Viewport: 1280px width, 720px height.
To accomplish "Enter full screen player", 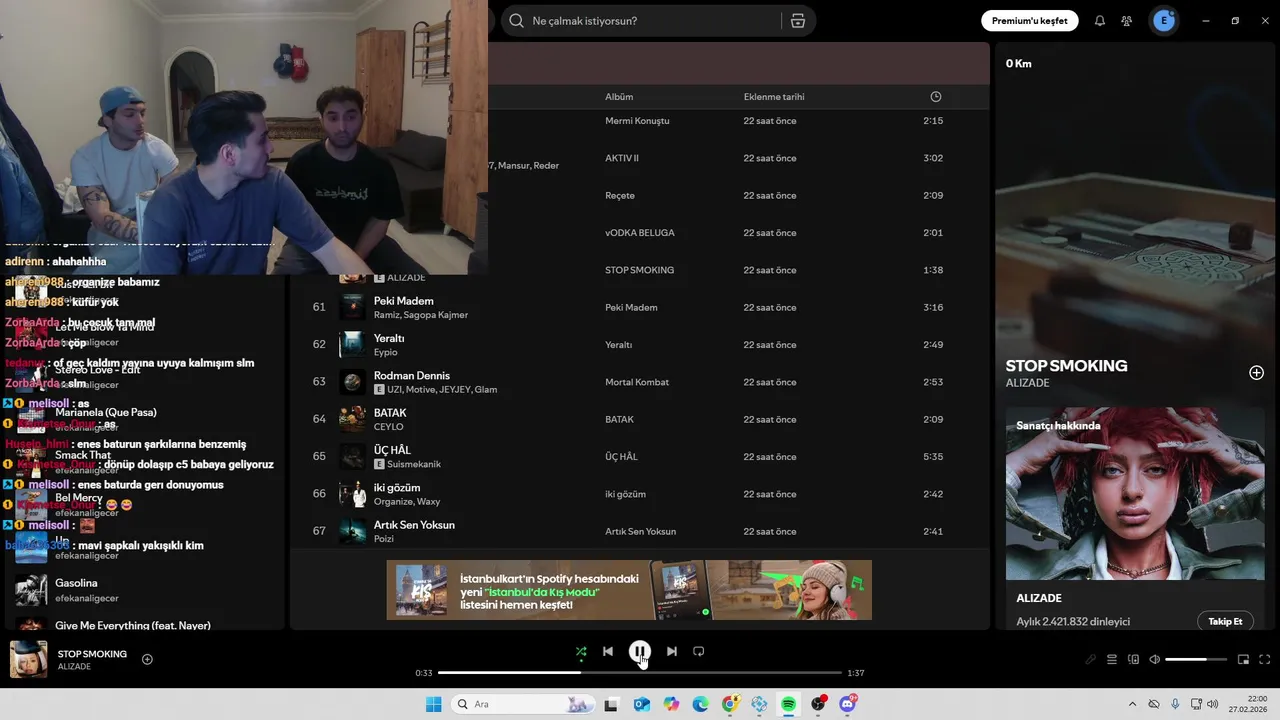I will pyautogui.click(x=1265, y=659).
